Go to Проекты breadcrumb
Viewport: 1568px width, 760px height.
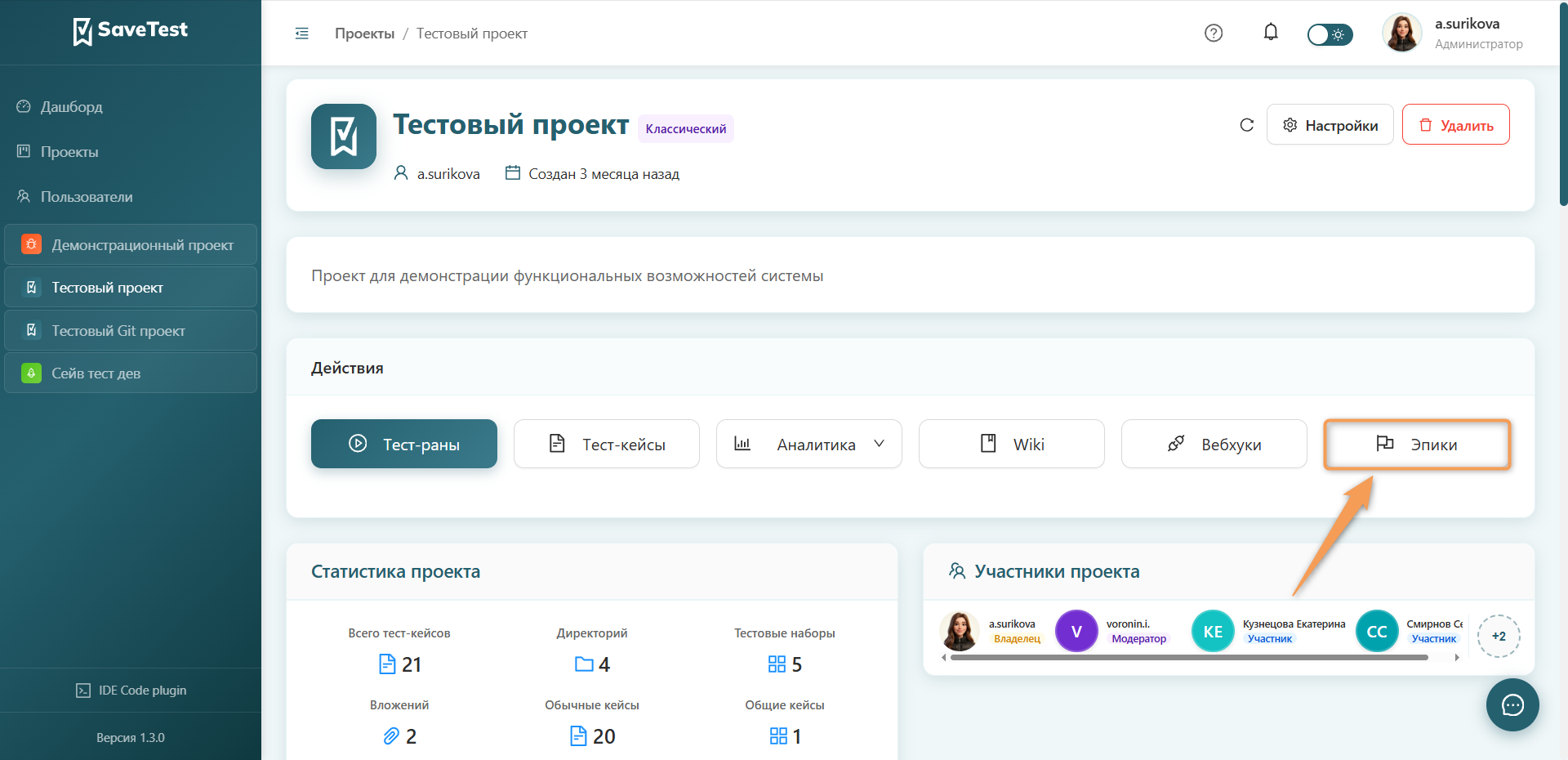364,34
